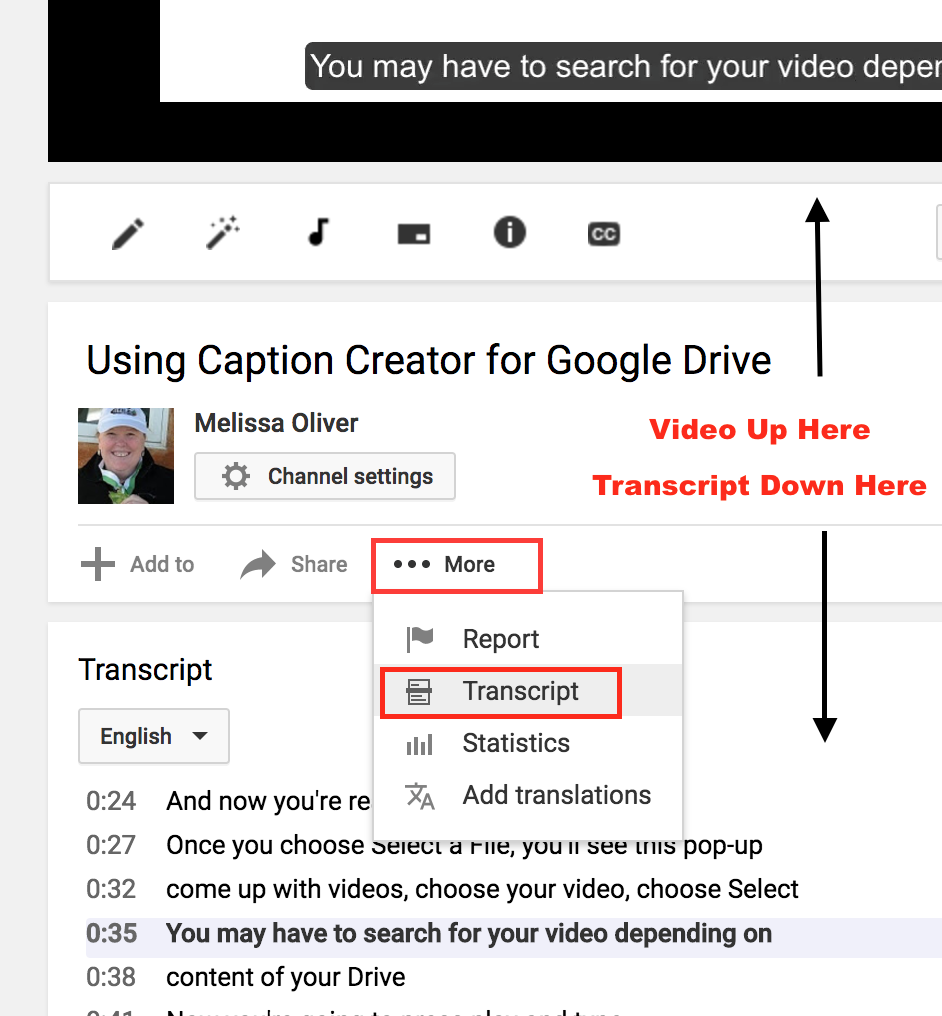Viewport: 942px width, 1016px height.
Task: Click the video title Using Caption Creator
Action: (428, 360)
